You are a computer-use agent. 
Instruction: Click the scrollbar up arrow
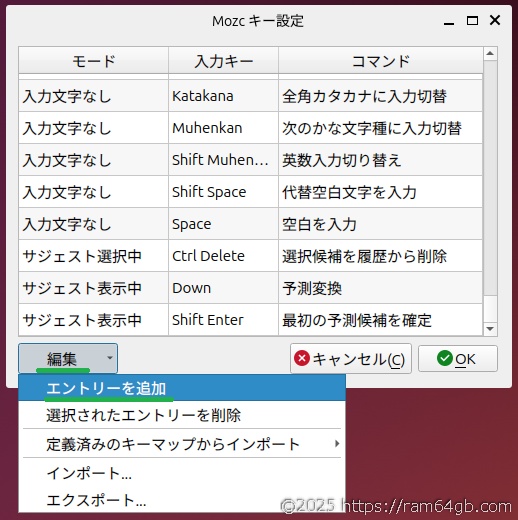pos(490,54)
